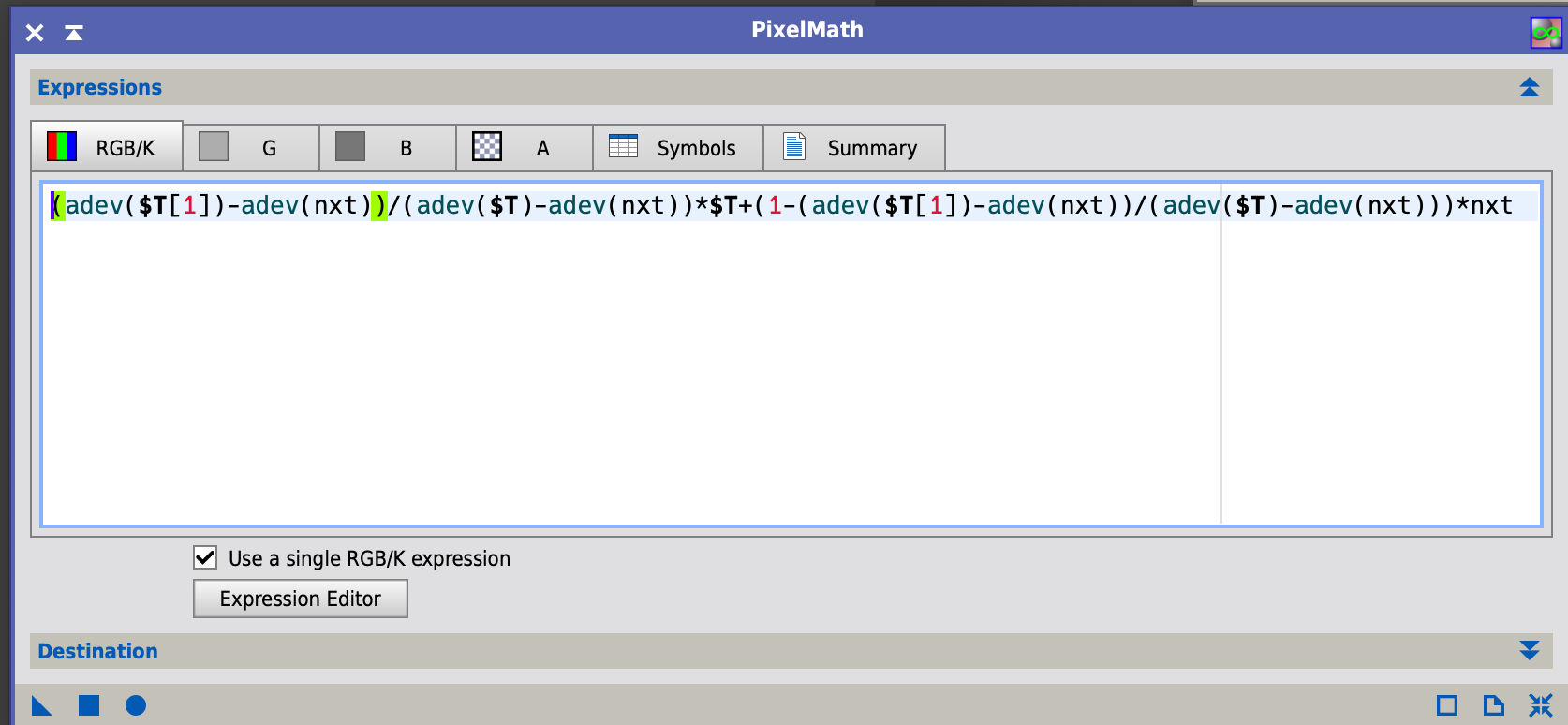1568x725 pixels.
Task: Click the Apply square icon
Action: [89, 705]
